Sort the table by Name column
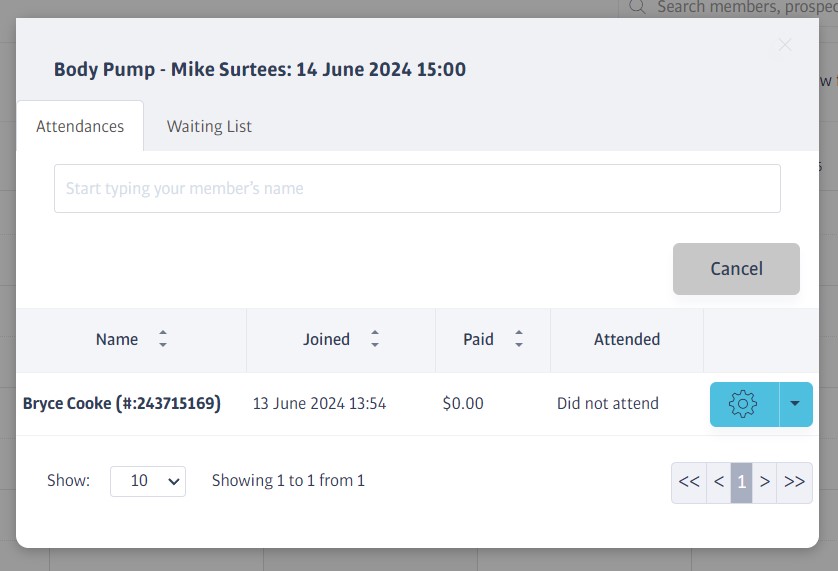 pos(162,339)
